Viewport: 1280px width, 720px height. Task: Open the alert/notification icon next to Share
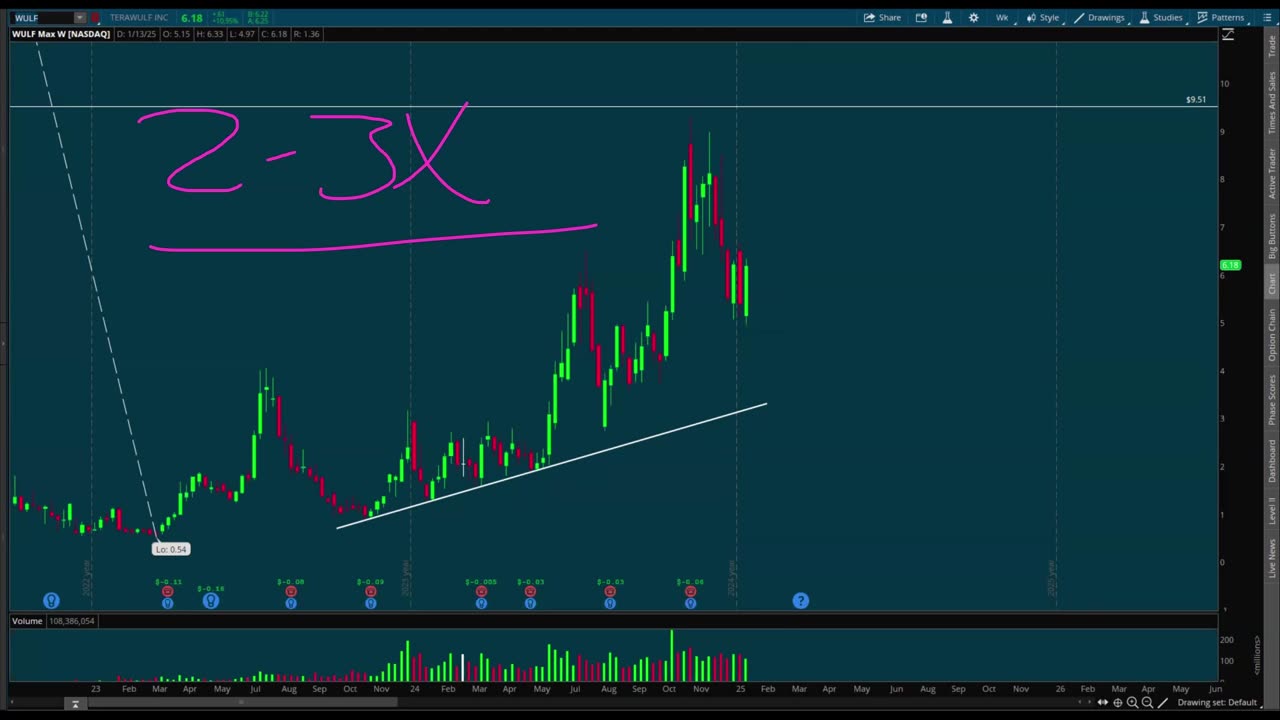point(921,17)
